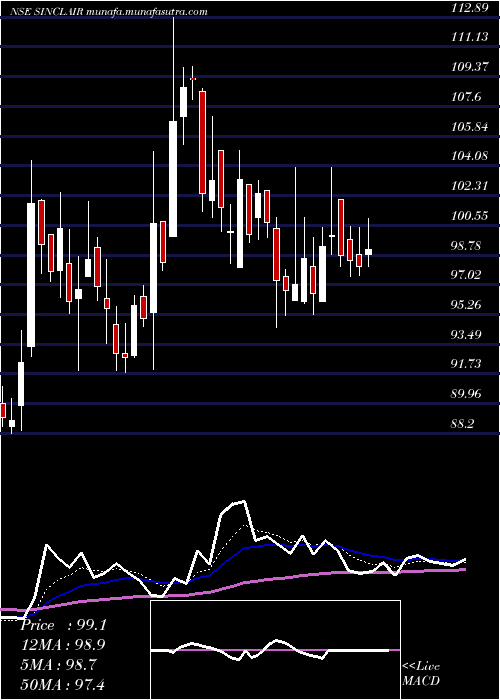Select the 104.08 axis value
Viewport: 500px width, 700px height.
(469, 156)
